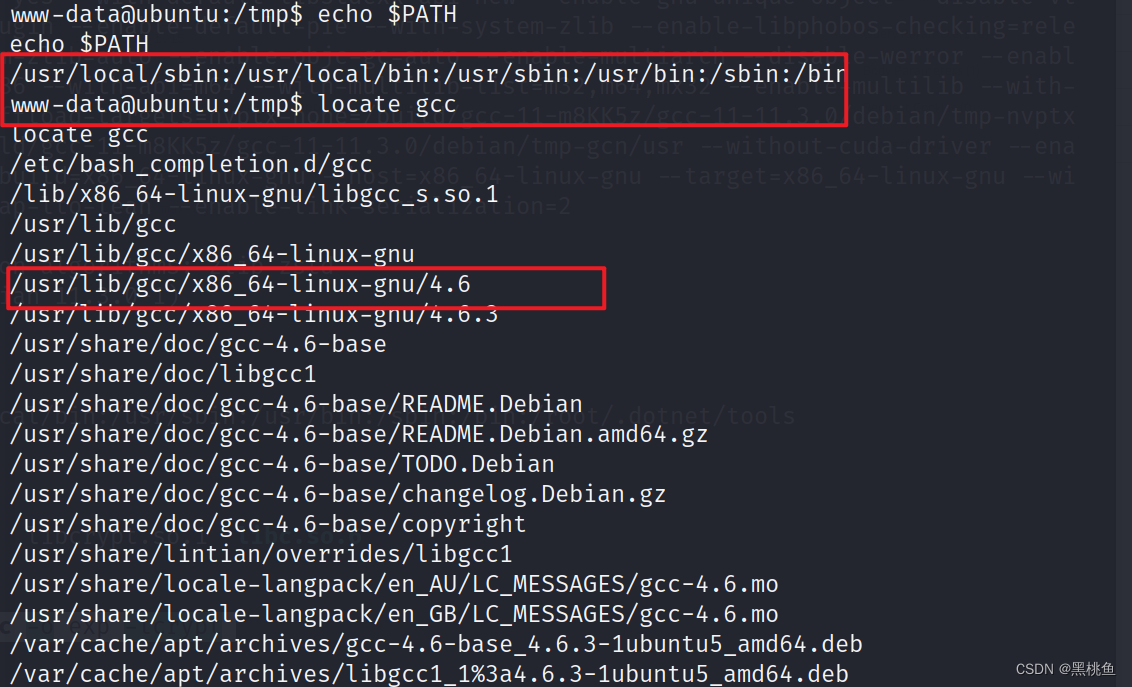The image size is (1132, 687).
Task: Click the gcc-4.6-base/README.Debian line
Action: 296,404
